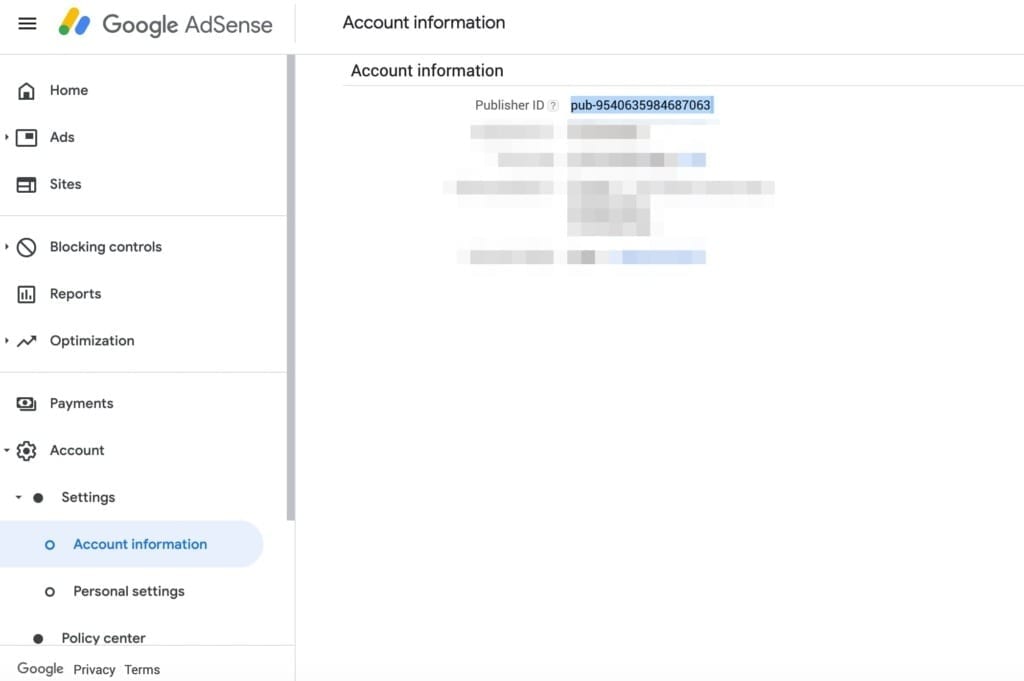Click the Personal settings circle marker
Screen dimensions: 1024x681
(x=50, y=592)
